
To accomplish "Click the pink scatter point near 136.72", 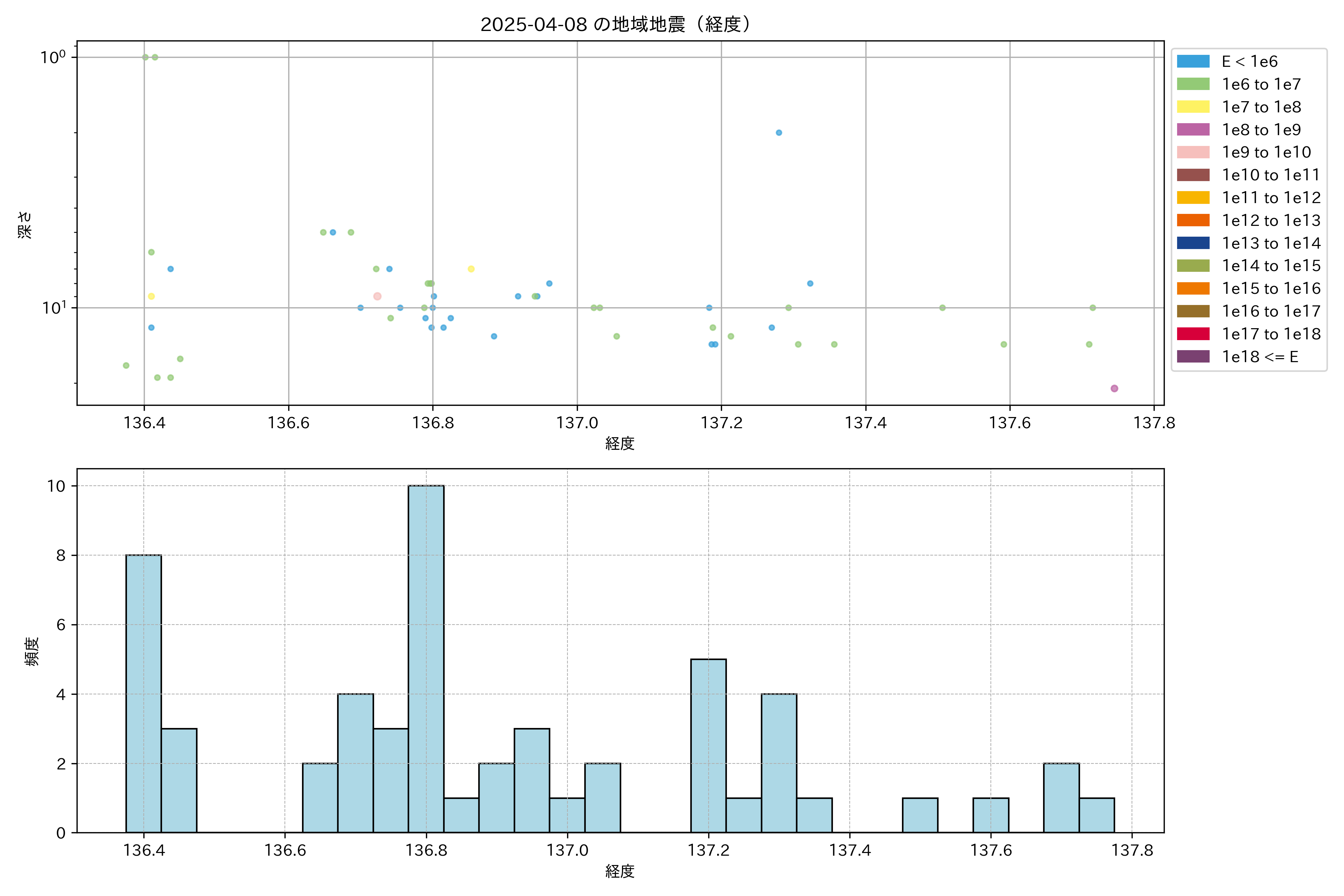I will click(x=377, y=296).
